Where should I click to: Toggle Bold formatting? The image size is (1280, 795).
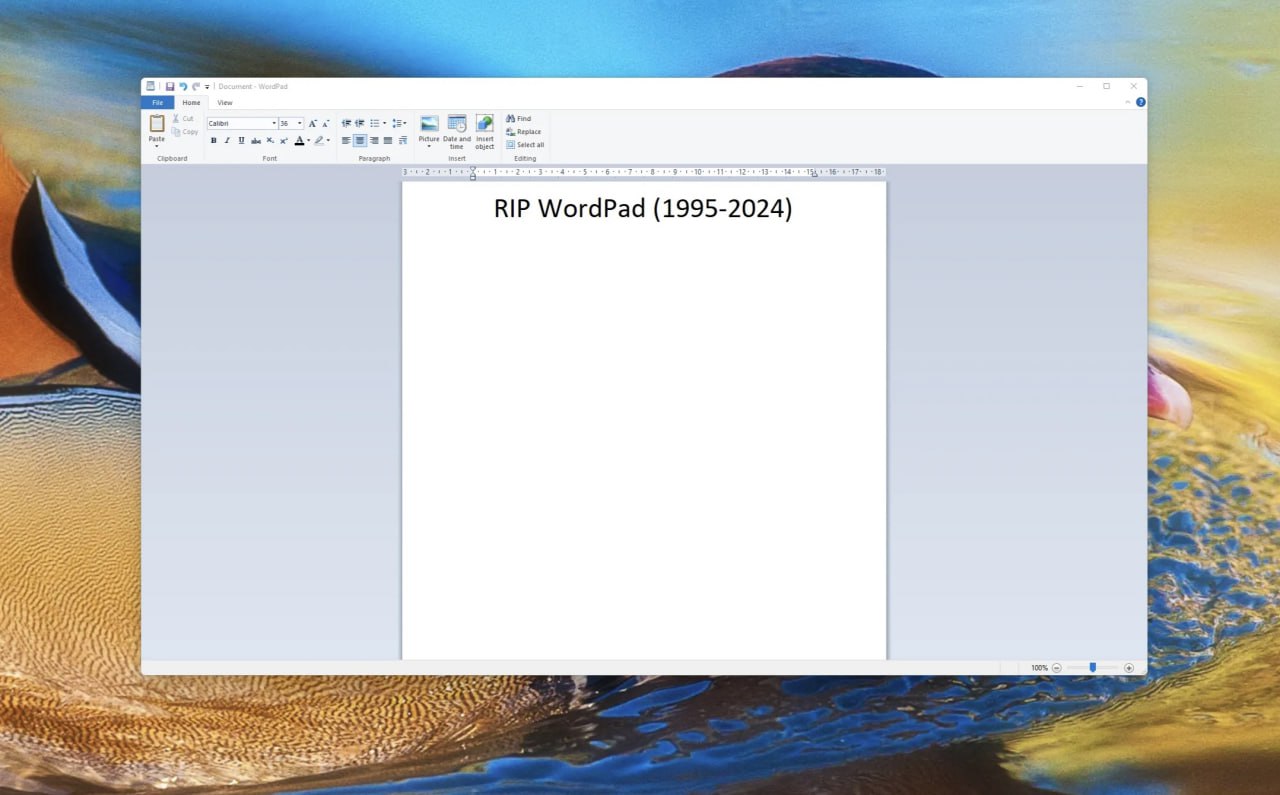pos(214,140)
